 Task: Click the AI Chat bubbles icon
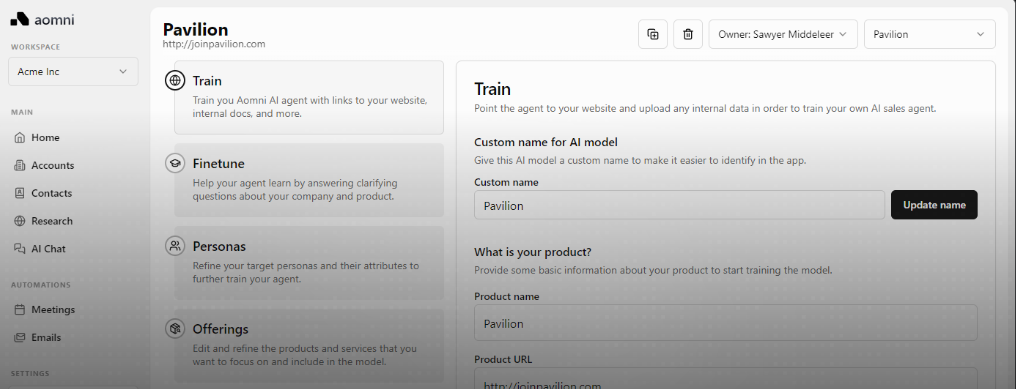(x=19, y=249)
